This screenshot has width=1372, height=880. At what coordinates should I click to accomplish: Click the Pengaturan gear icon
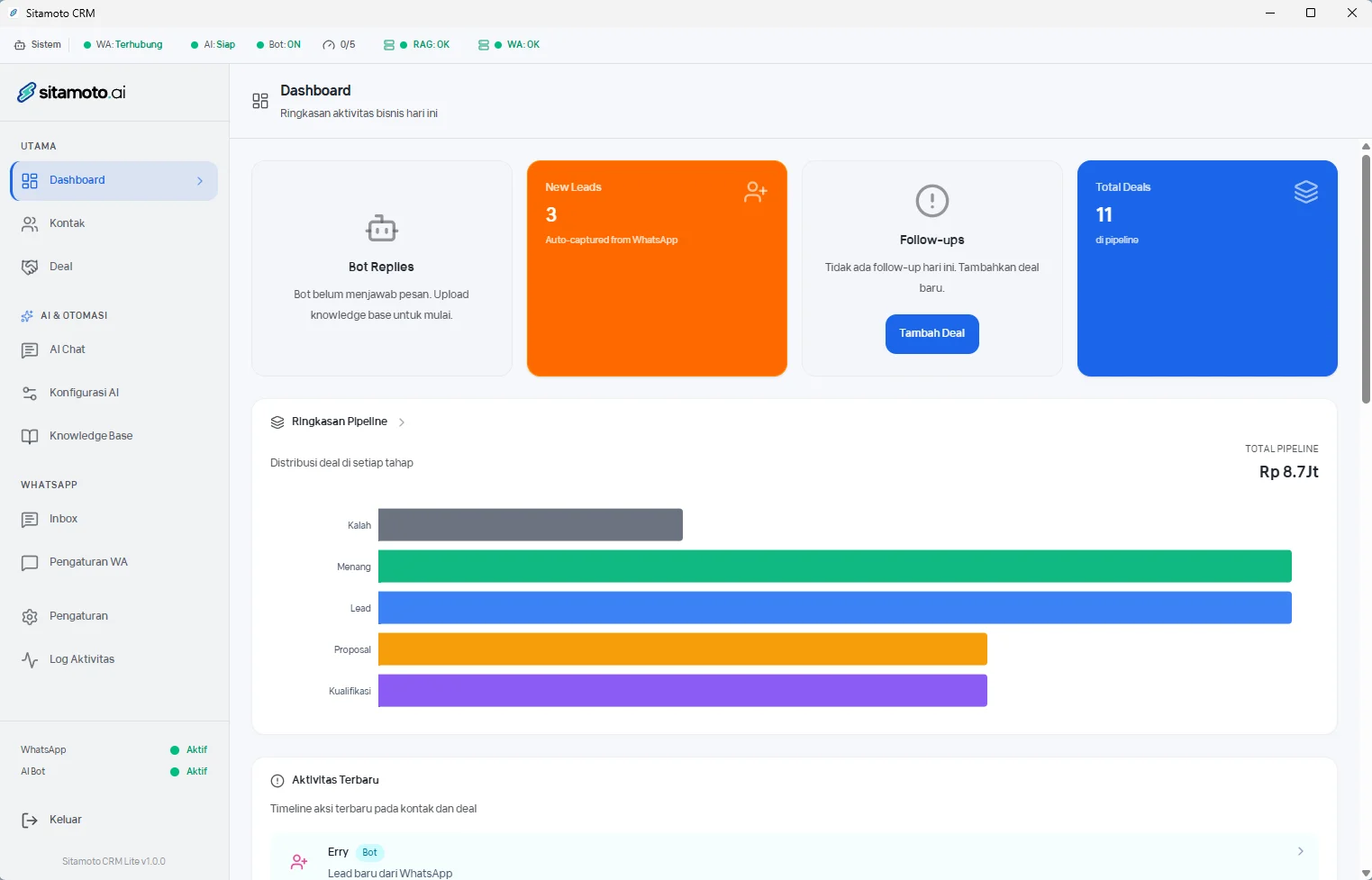click(30, 617)
